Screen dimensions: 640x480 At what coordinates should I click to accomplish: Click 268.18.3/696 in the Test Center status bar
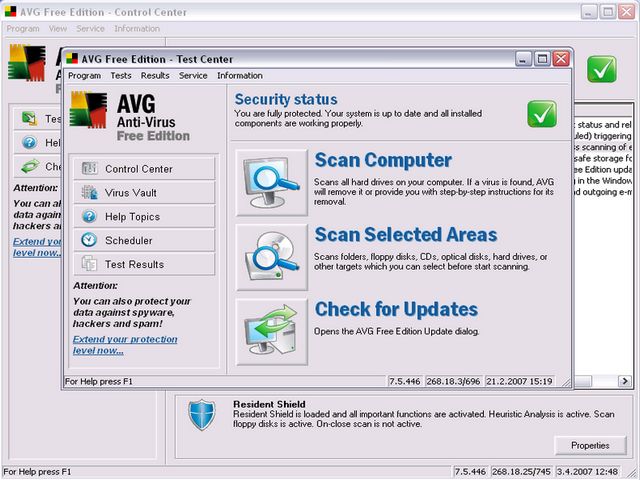point(453,381)
